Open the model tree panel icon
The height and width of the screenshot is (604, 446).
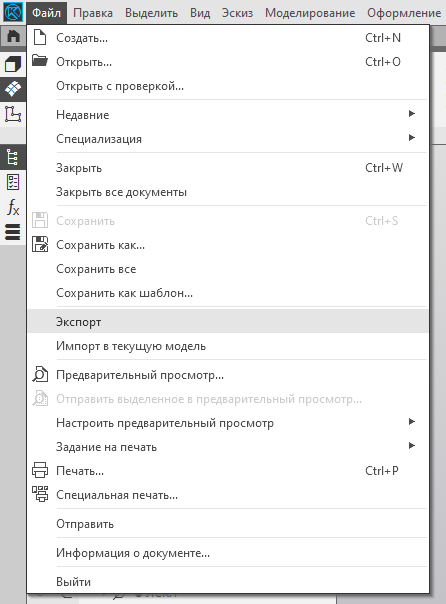13,157
